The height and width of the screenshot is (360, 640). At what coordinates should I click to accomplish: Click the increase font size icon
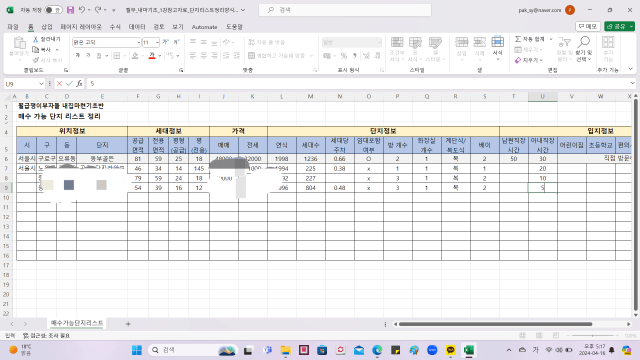pyautogui.click(x=166, y=42)
